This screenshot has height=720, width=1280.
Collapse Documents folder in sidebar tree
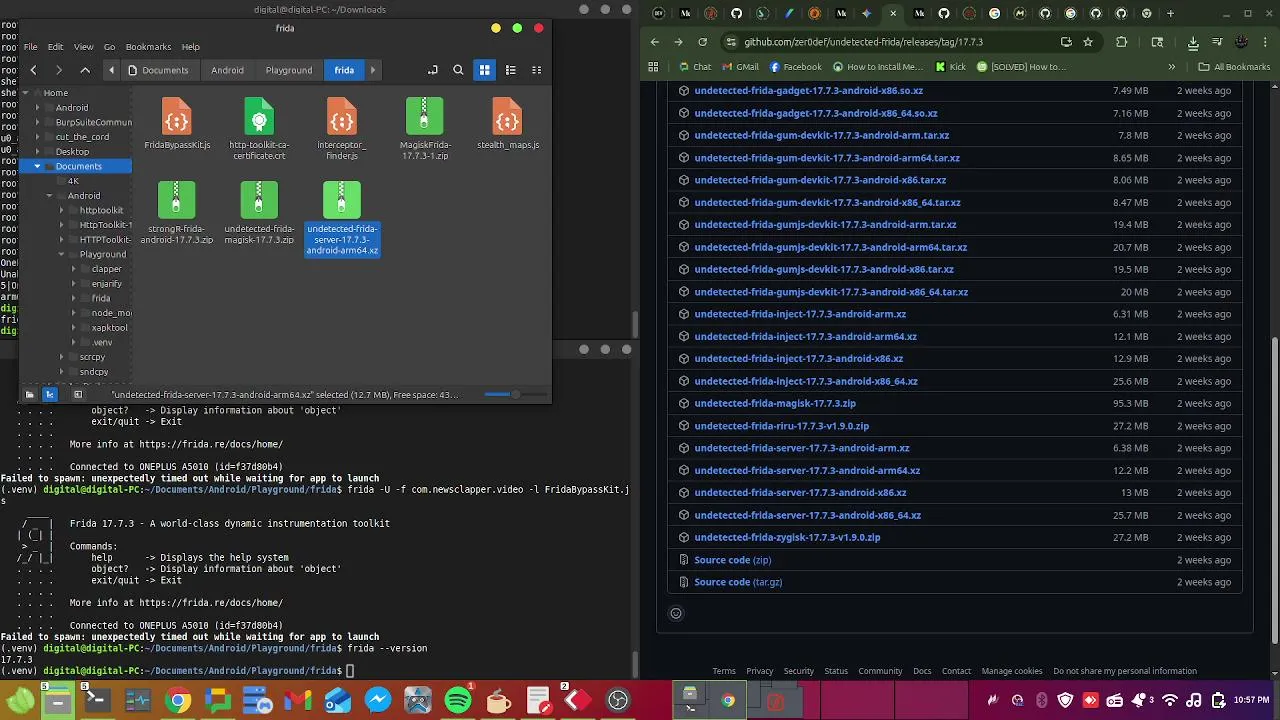(x=37, y=166)
